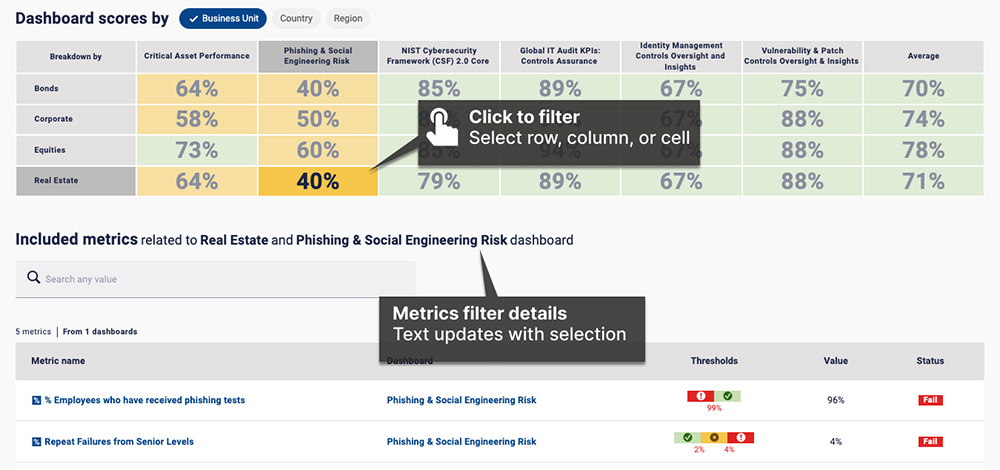Switch dashboard scores breakdown to Region
Viewport: 1000px width, 470px height.
(x=348, y=18)
